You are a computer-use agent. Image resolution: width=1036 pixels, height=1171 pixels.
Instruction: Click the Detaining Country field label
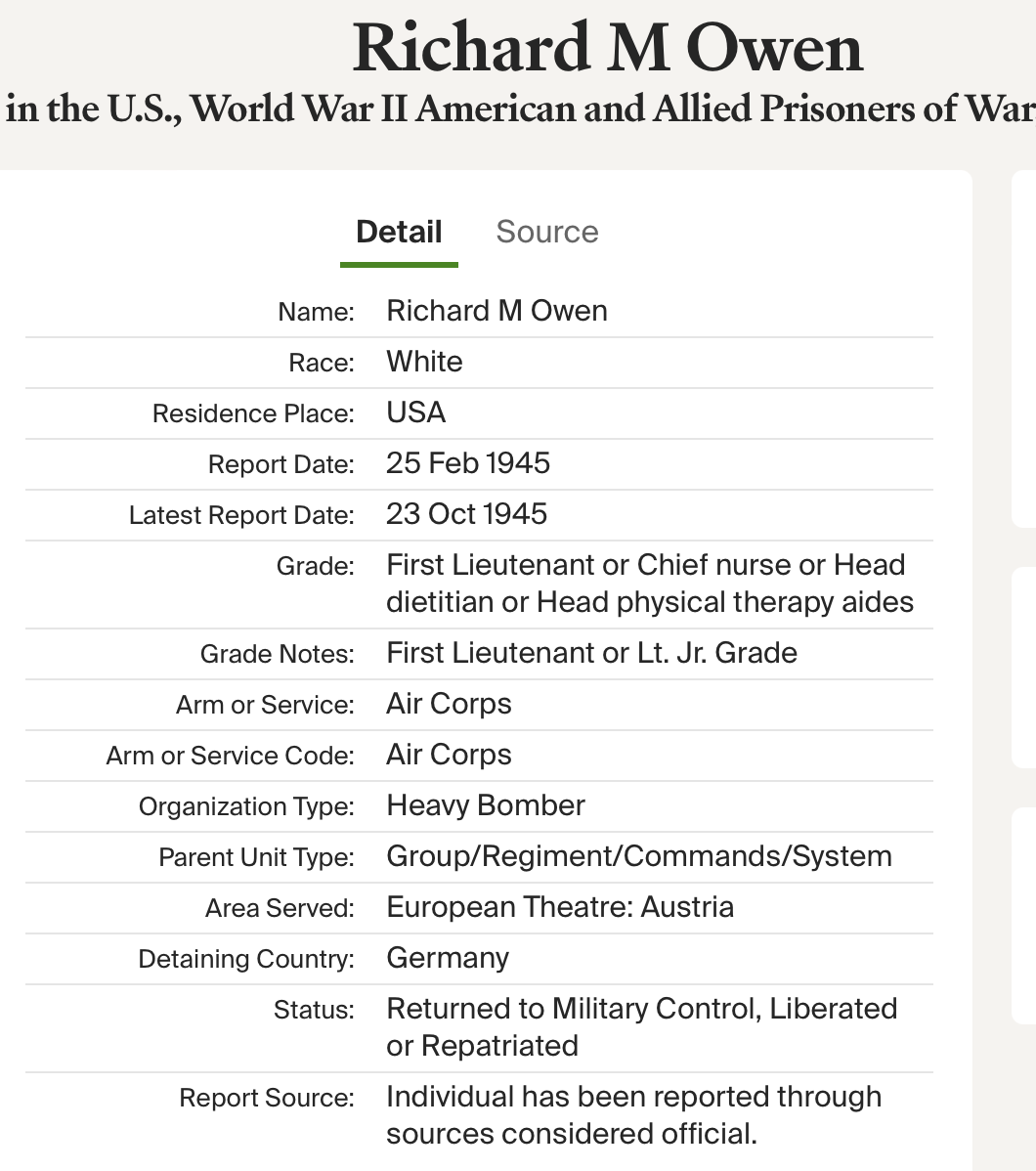click(x=246, y=958)
